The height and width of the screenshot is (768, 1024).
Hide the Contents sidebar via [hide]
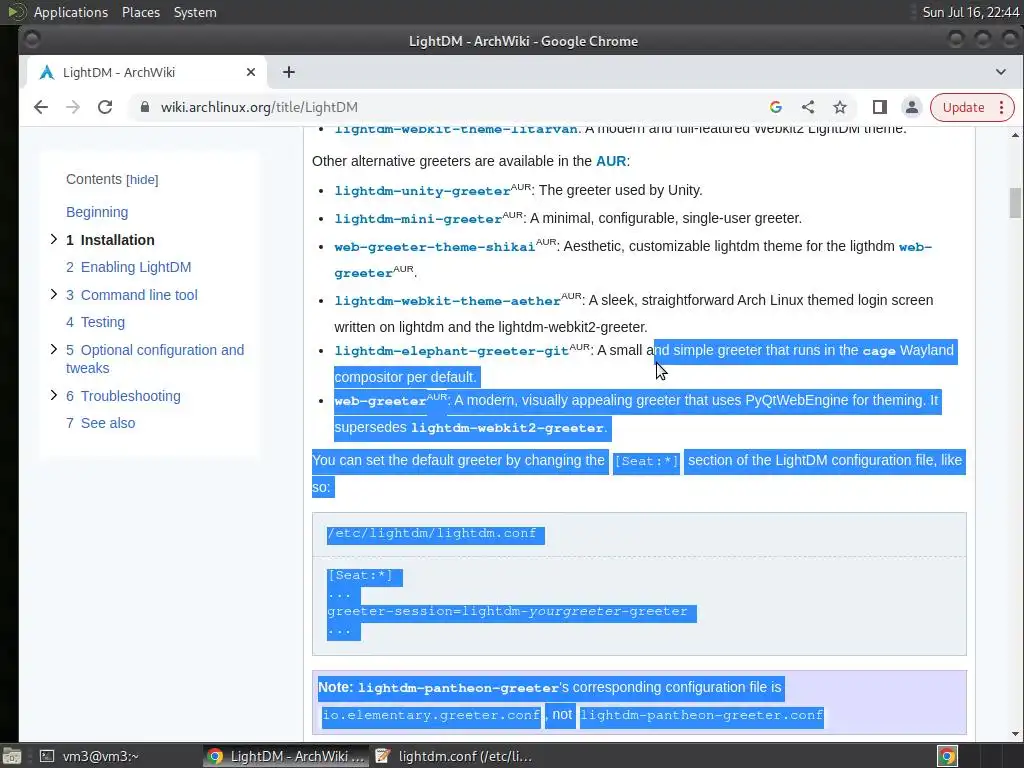142,180
